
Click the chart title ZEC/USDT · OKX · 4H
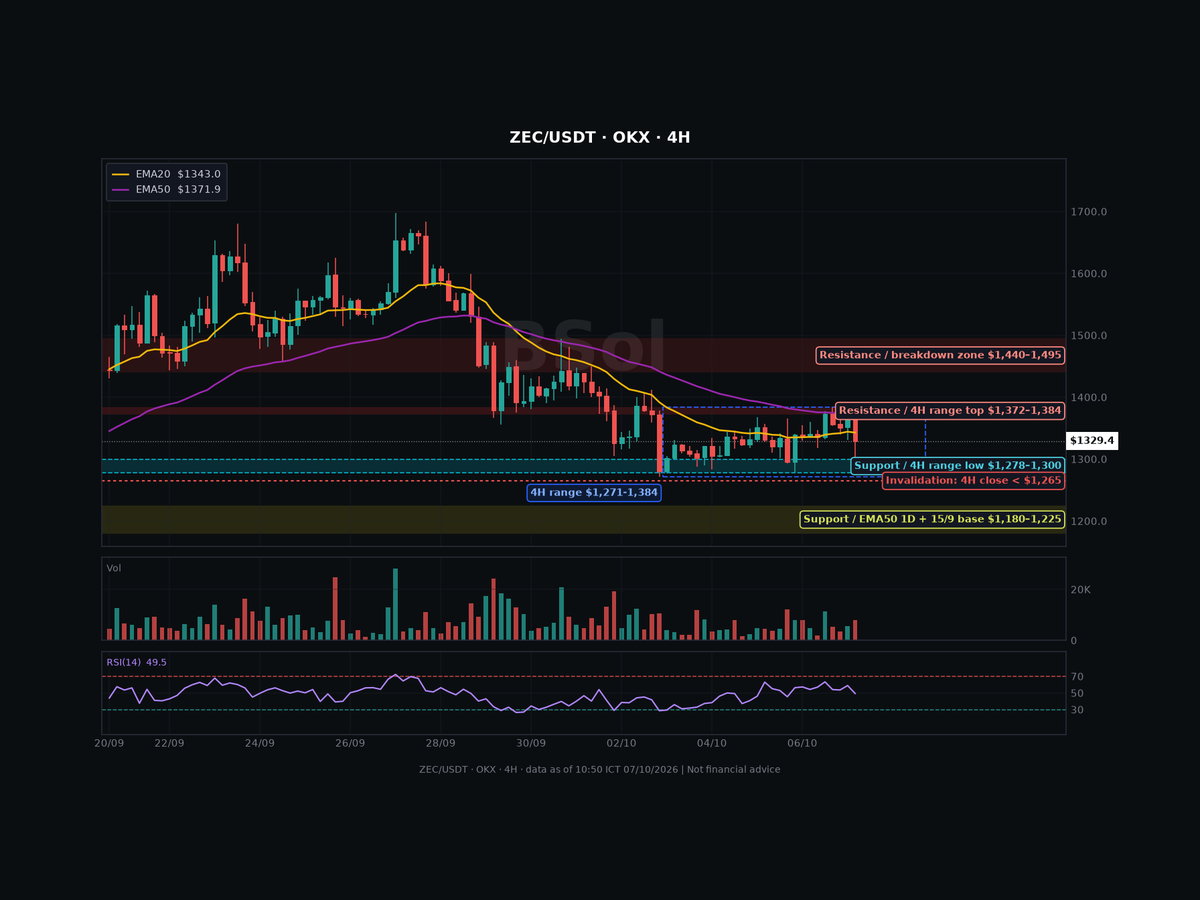pos(600,138)
